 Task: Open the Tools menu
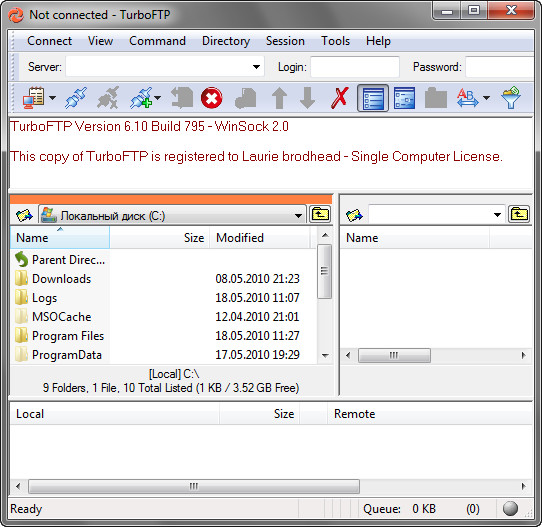pos(335,41)
